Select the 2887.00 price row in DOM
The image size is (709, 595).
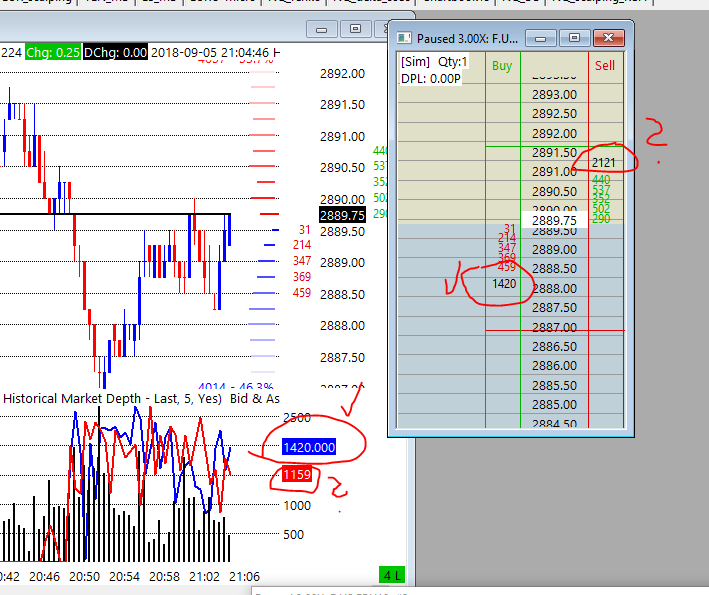coord(554,327)
